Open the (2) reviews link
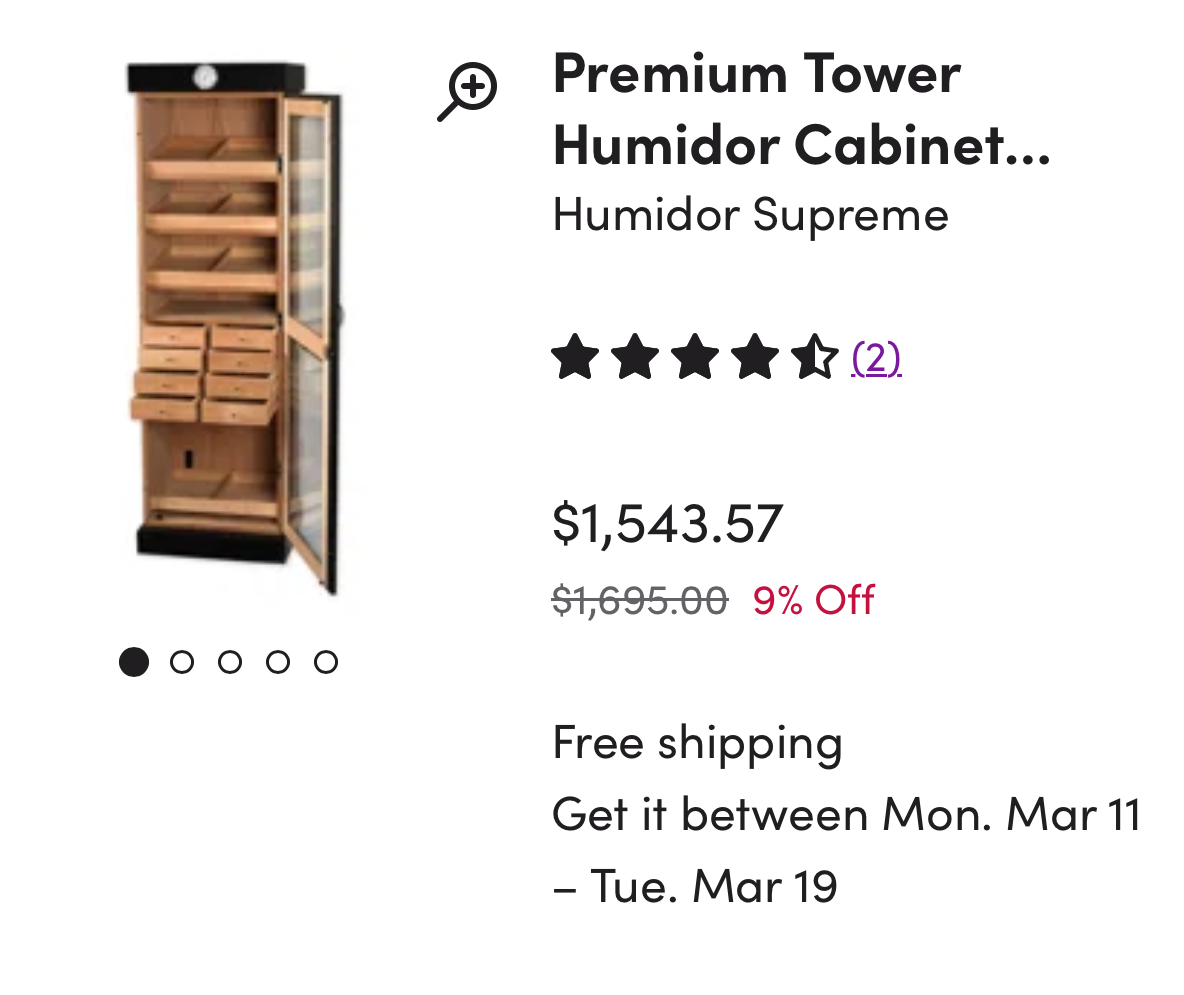This screenshot has width=1184, height=995. (x=876, y=358)
